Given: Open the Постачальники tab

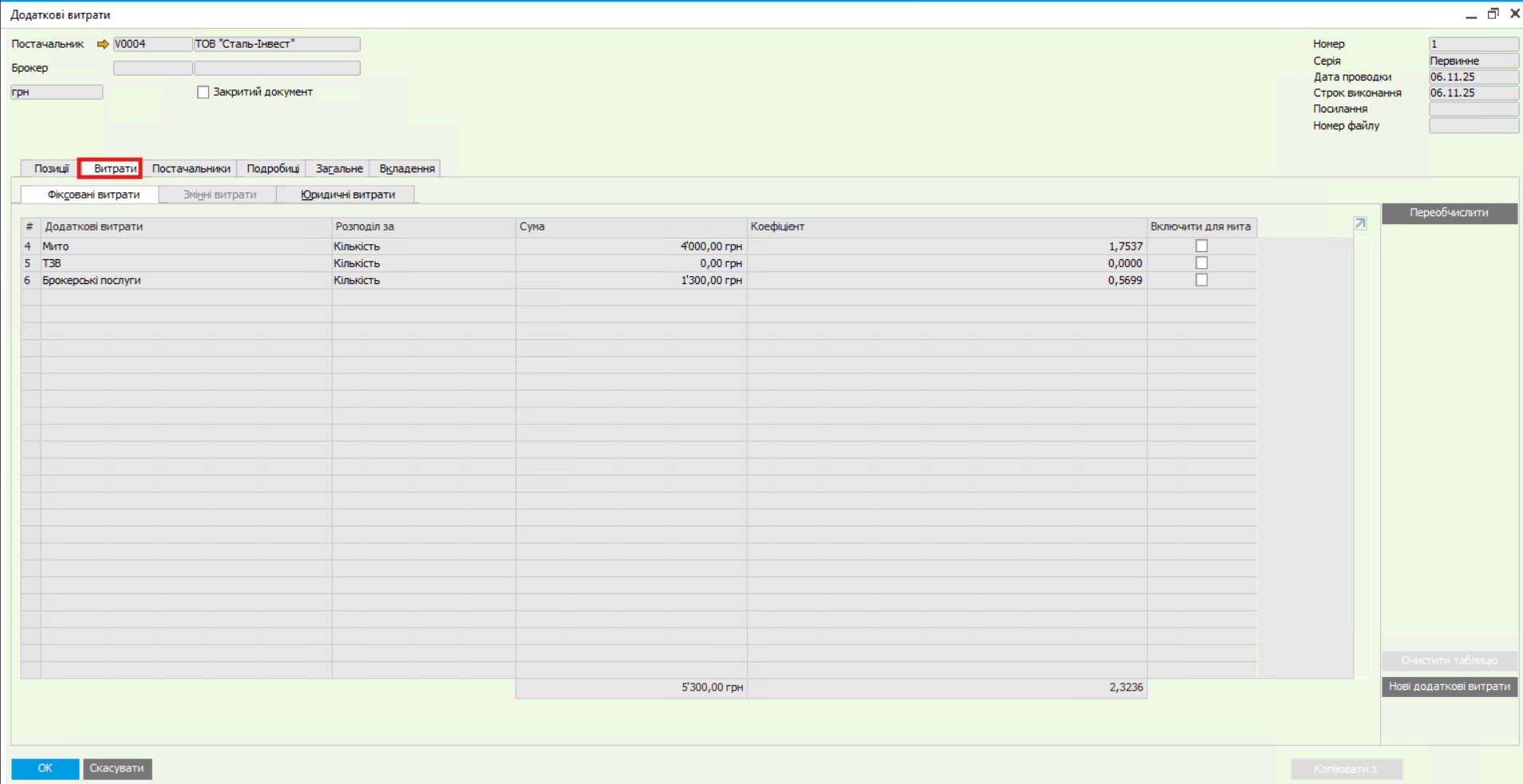Looking at the screenshot, I should [191, 168].
